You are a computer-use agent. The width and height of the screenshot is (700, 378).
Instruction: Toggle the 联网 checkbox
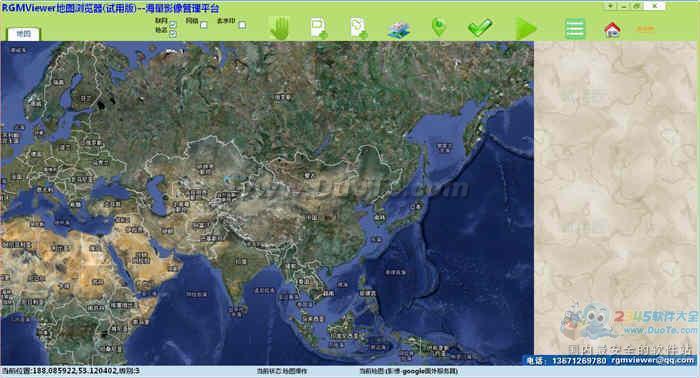coord(173,25)
